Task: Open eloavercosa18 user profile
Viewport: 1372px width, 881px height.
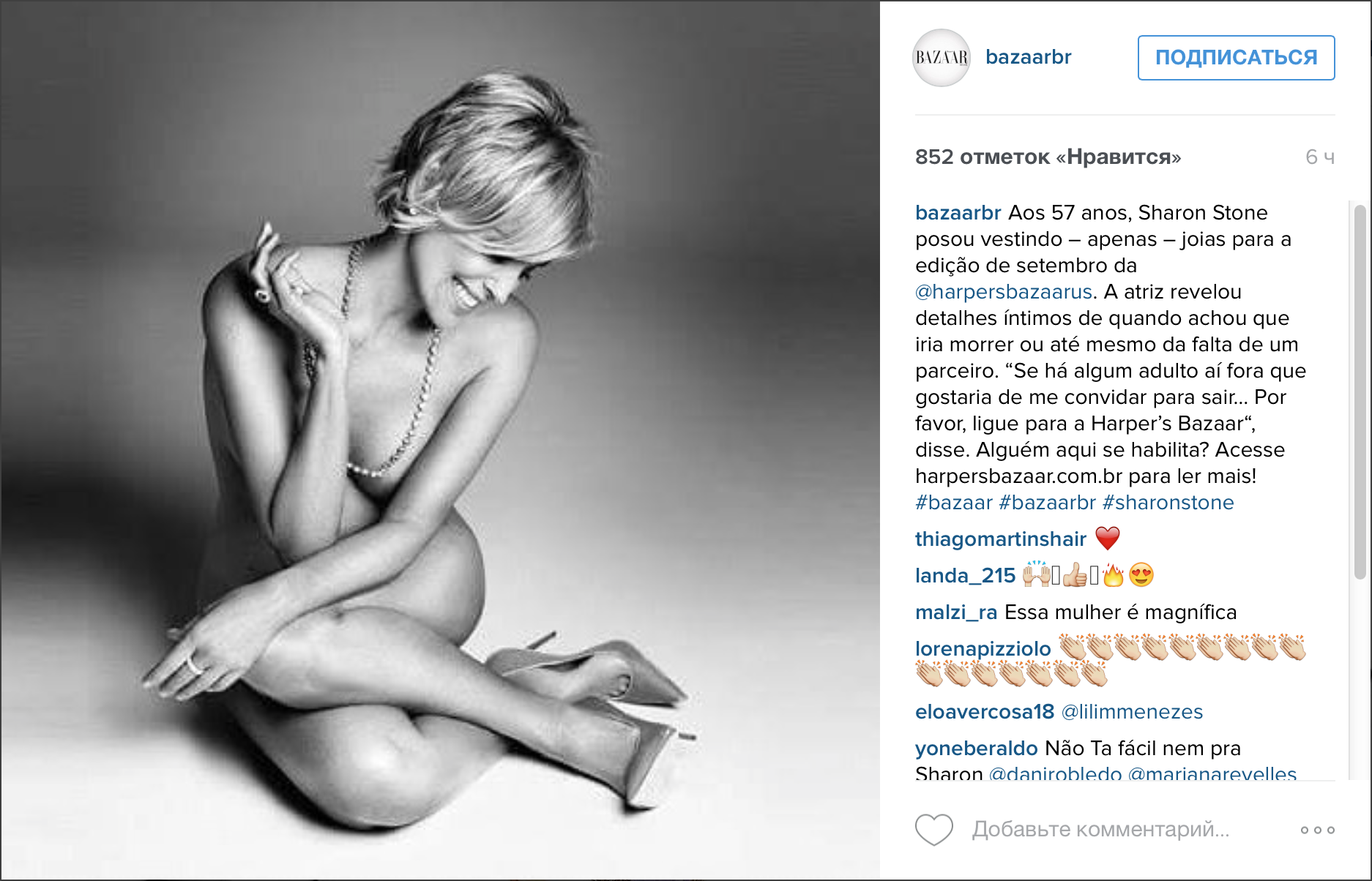Action: tap(985, 712)
